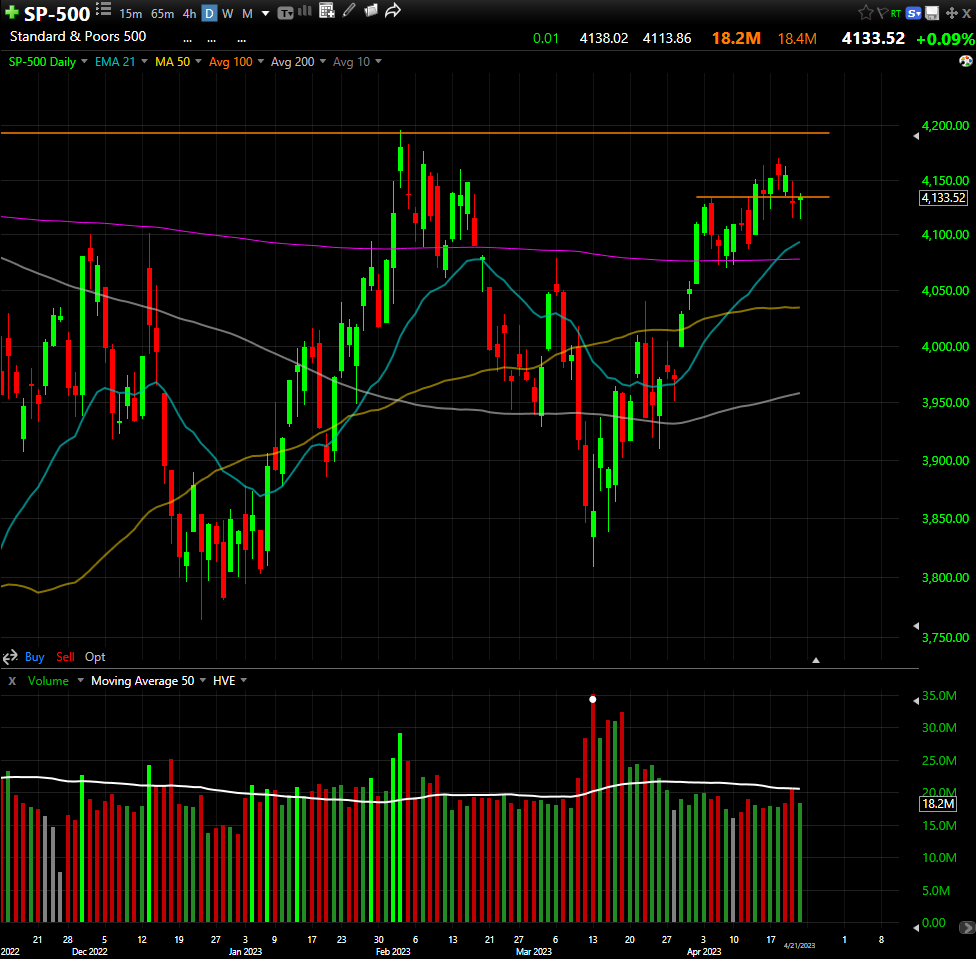Viewport: 976px width, 959px height.
Task: Open the text label dropdown icon in the toolbar
Action: [285, 13]
